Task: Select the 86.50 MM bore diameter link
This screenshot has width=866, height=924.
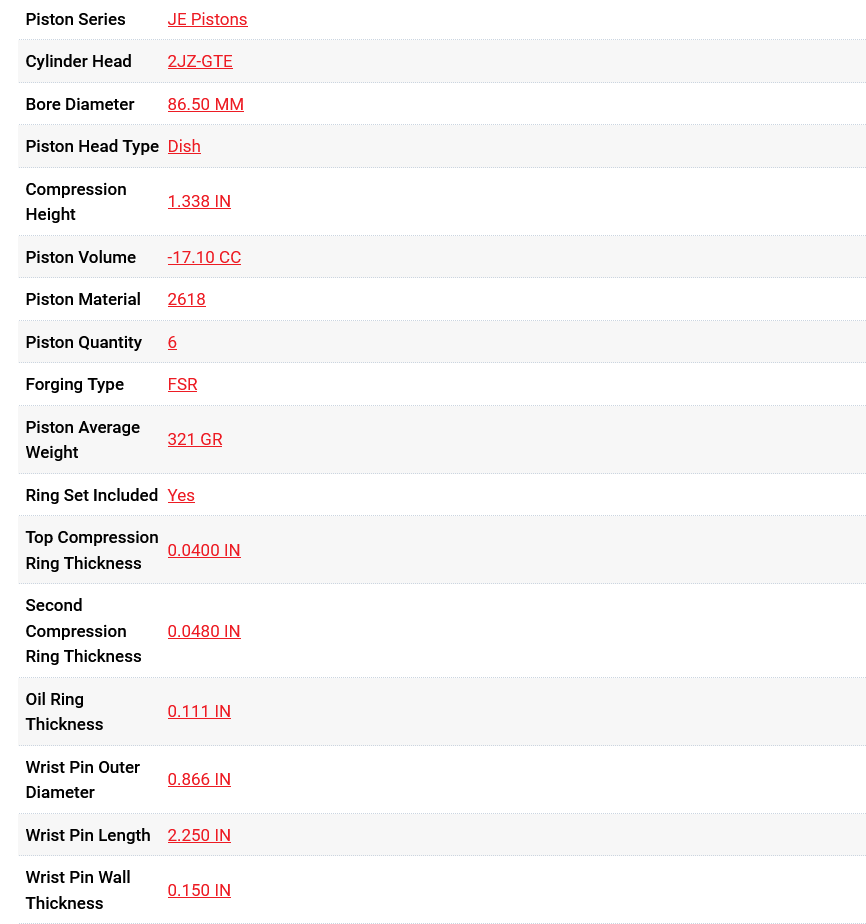Action: (205, 104)
